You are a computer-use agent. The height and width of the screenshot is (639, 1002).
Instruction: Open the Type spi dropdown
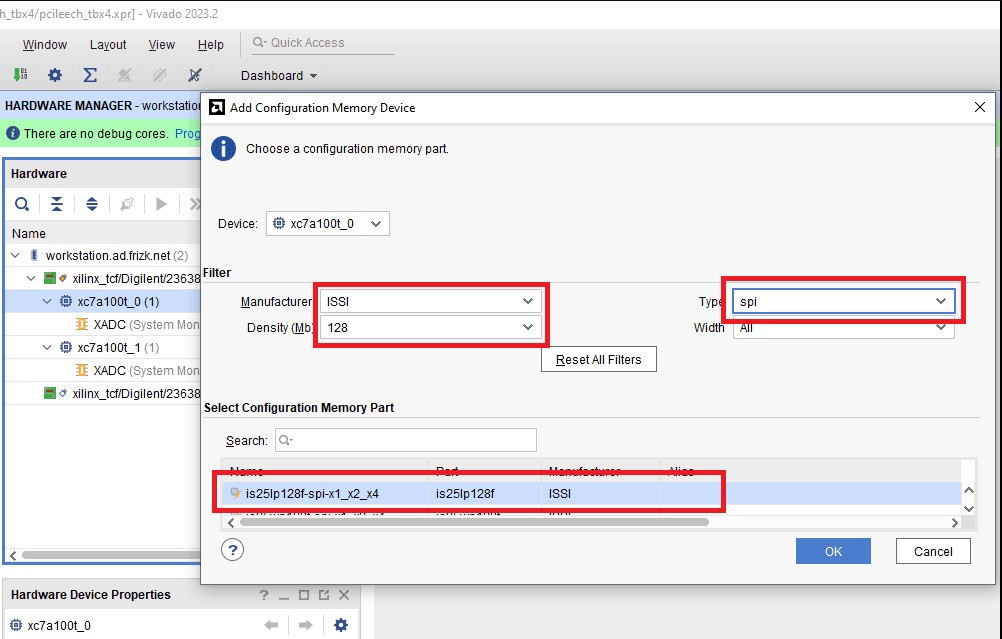pyautogui.click(x=844, y=301)
